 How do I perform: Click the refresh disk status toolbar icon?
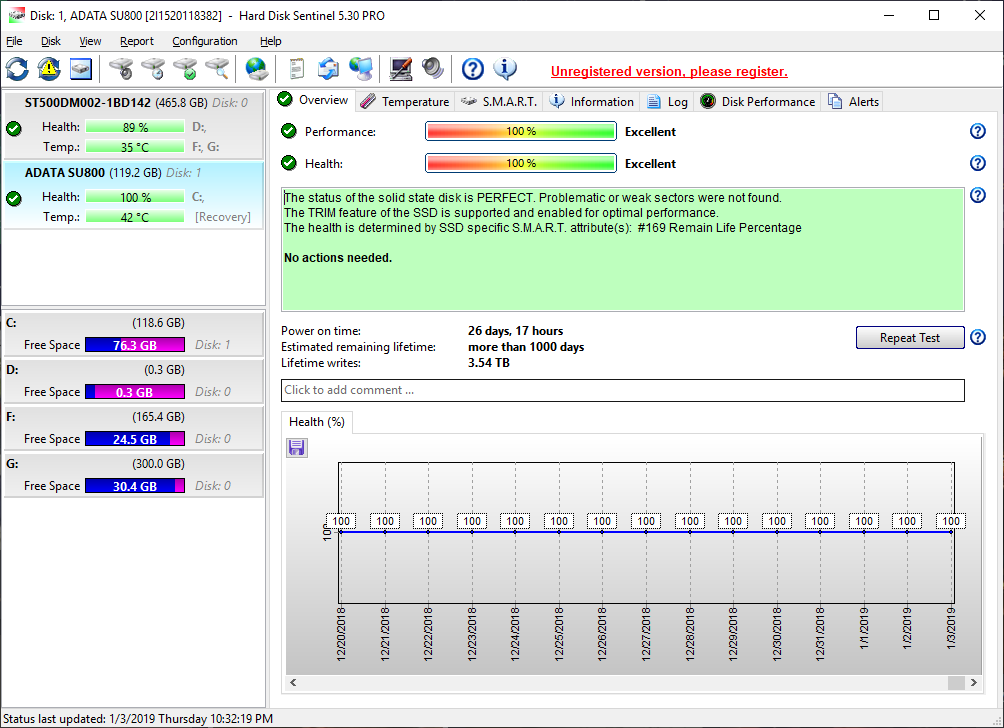18,69
